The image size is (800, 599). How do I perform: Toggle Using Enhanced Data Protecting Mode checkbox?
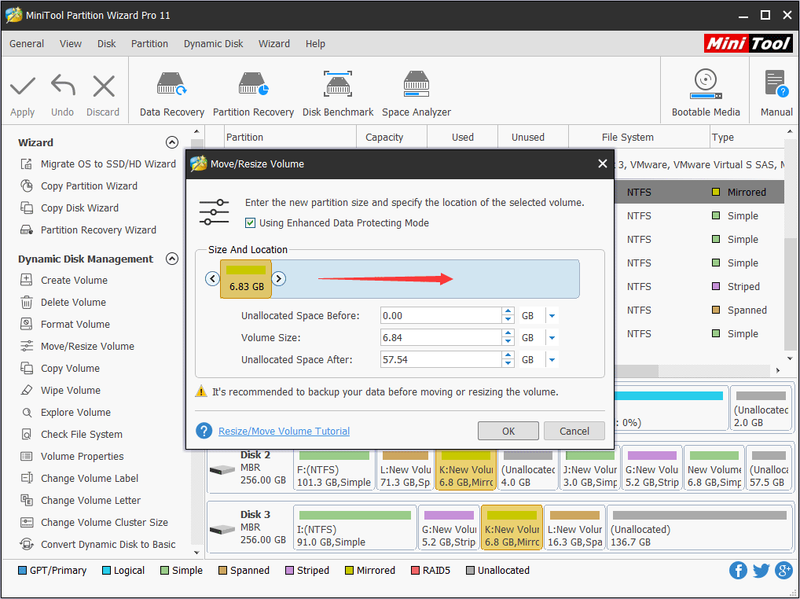(250, 223)
